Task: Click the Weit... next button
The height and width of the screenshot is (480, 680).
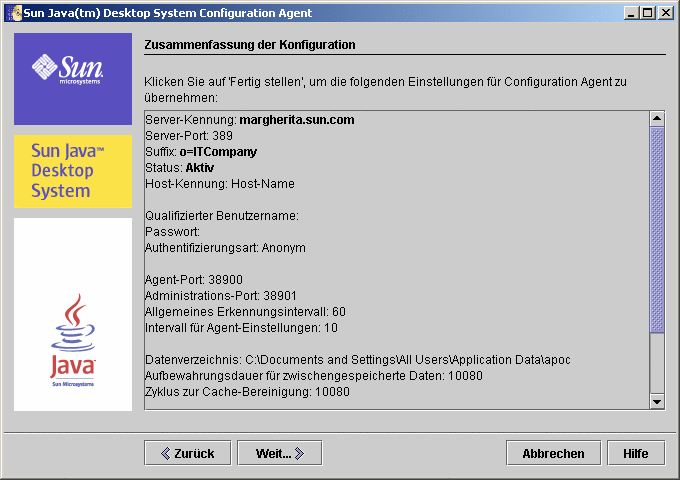Action: [x=280, y=453]
